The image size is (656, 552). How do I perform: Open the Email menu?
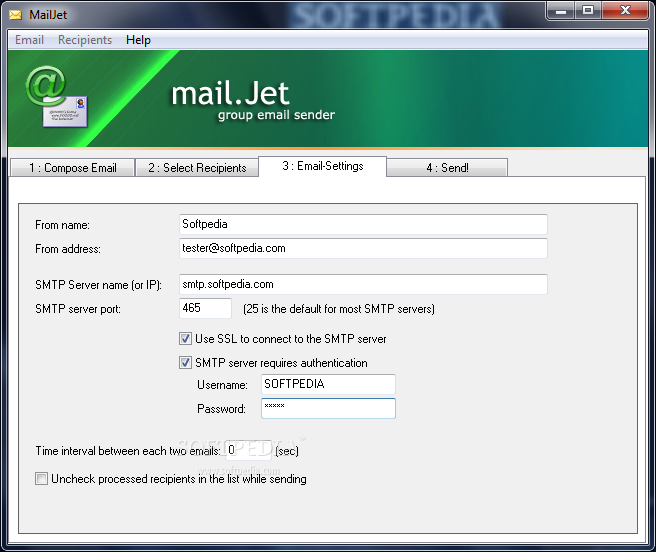click(x=29, y=40)
